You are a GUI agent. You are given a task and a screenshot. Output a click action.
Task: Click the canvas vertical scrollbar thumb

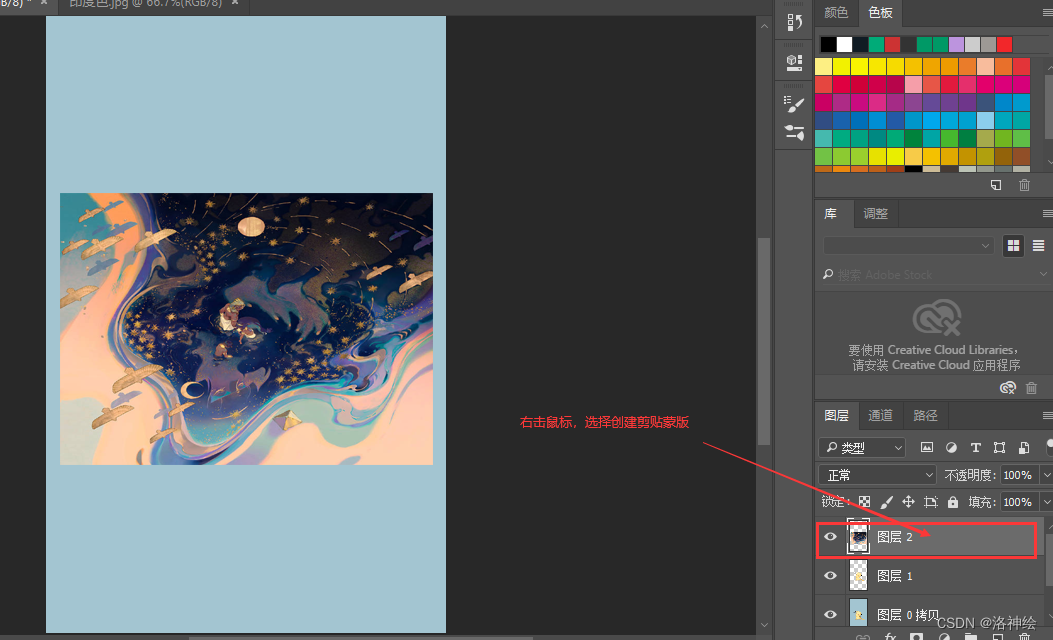(764, 341)
